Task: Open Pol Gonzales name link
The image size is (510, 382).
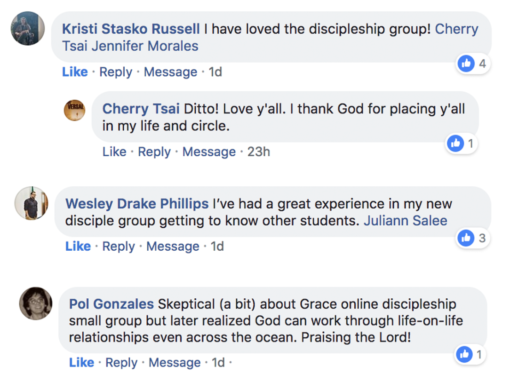Action: tap(111, 304)
